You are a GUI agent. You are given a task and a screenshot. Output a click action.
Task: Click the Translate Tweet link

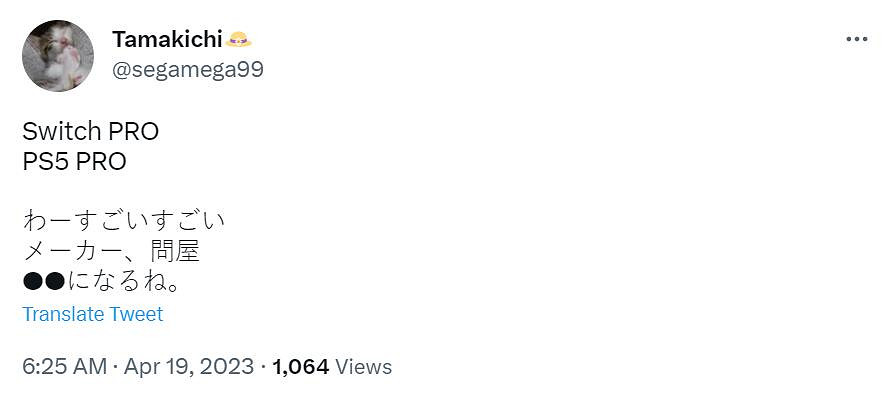click(x=92, y=314)
